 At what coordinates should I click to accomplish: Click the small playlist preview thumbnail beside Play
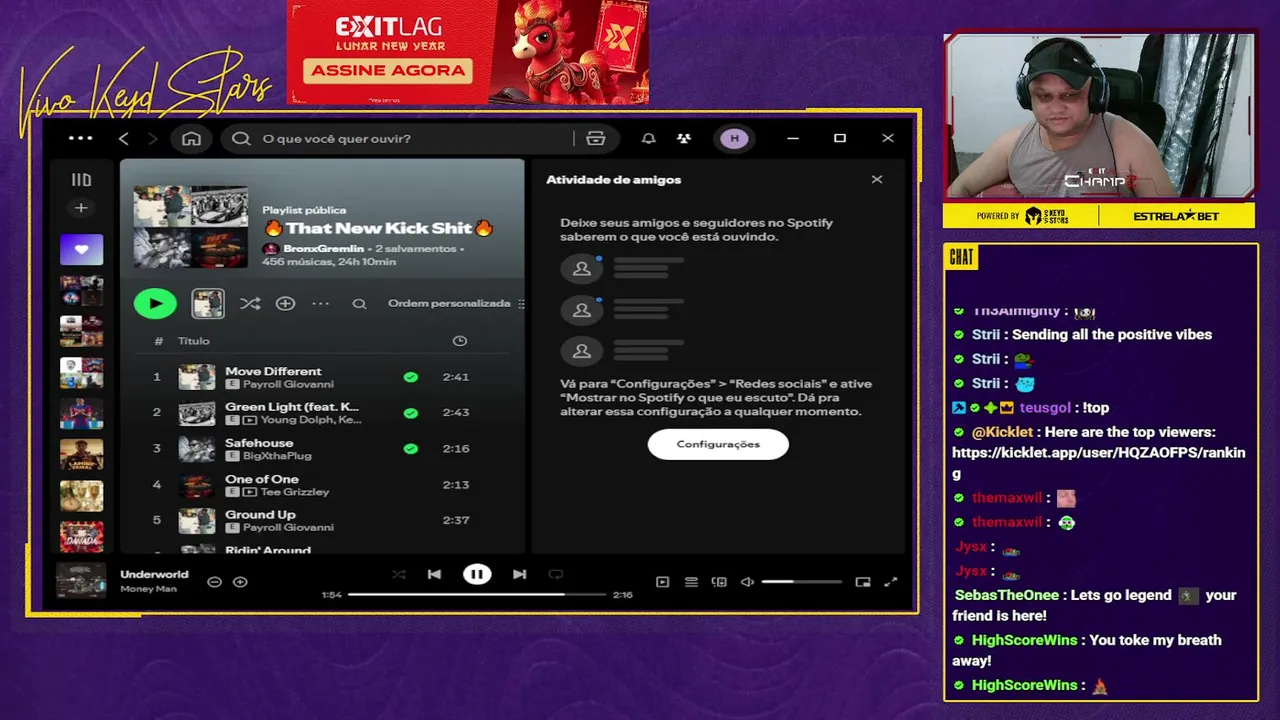click(208, 303)
